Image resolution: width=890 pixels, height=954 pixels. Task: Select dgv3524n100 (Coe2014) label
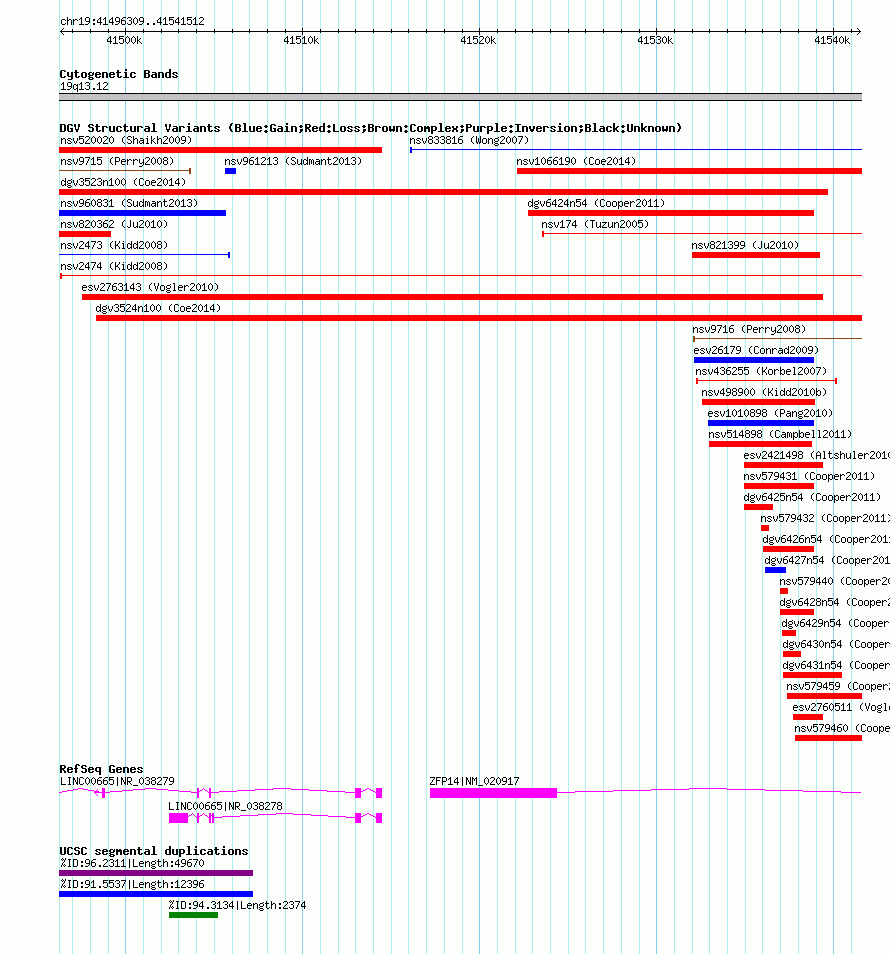click(158, 308)
